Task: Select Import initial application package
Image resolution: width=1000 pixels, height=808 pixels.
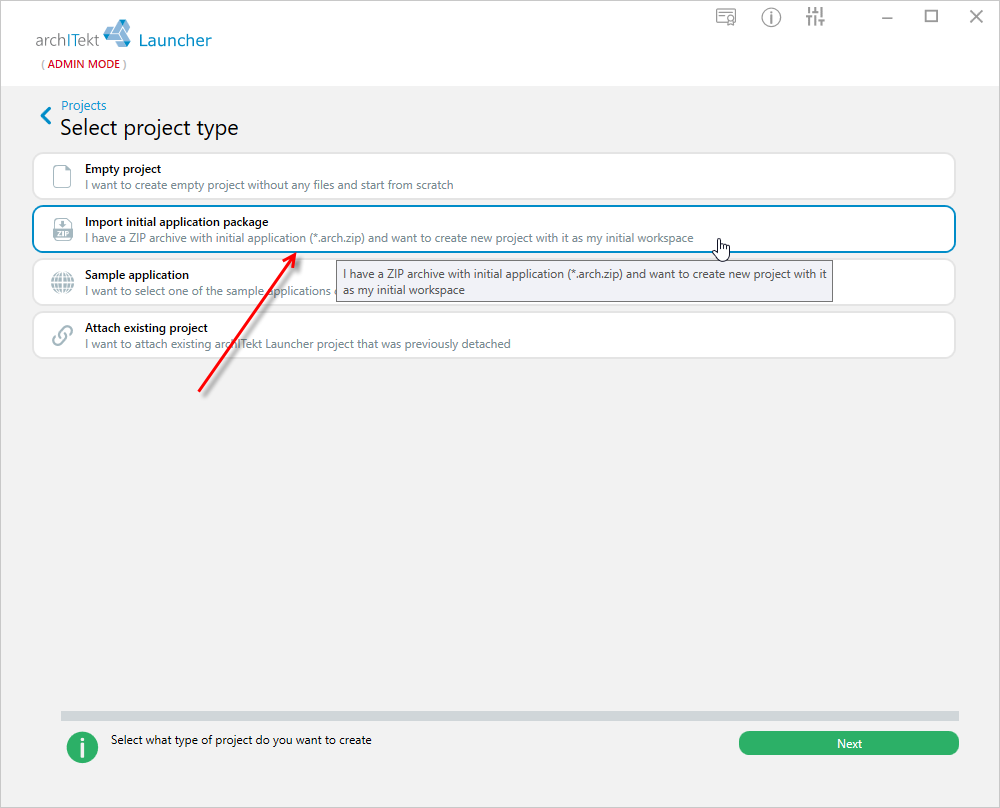Action: click(x=494, y=229)
